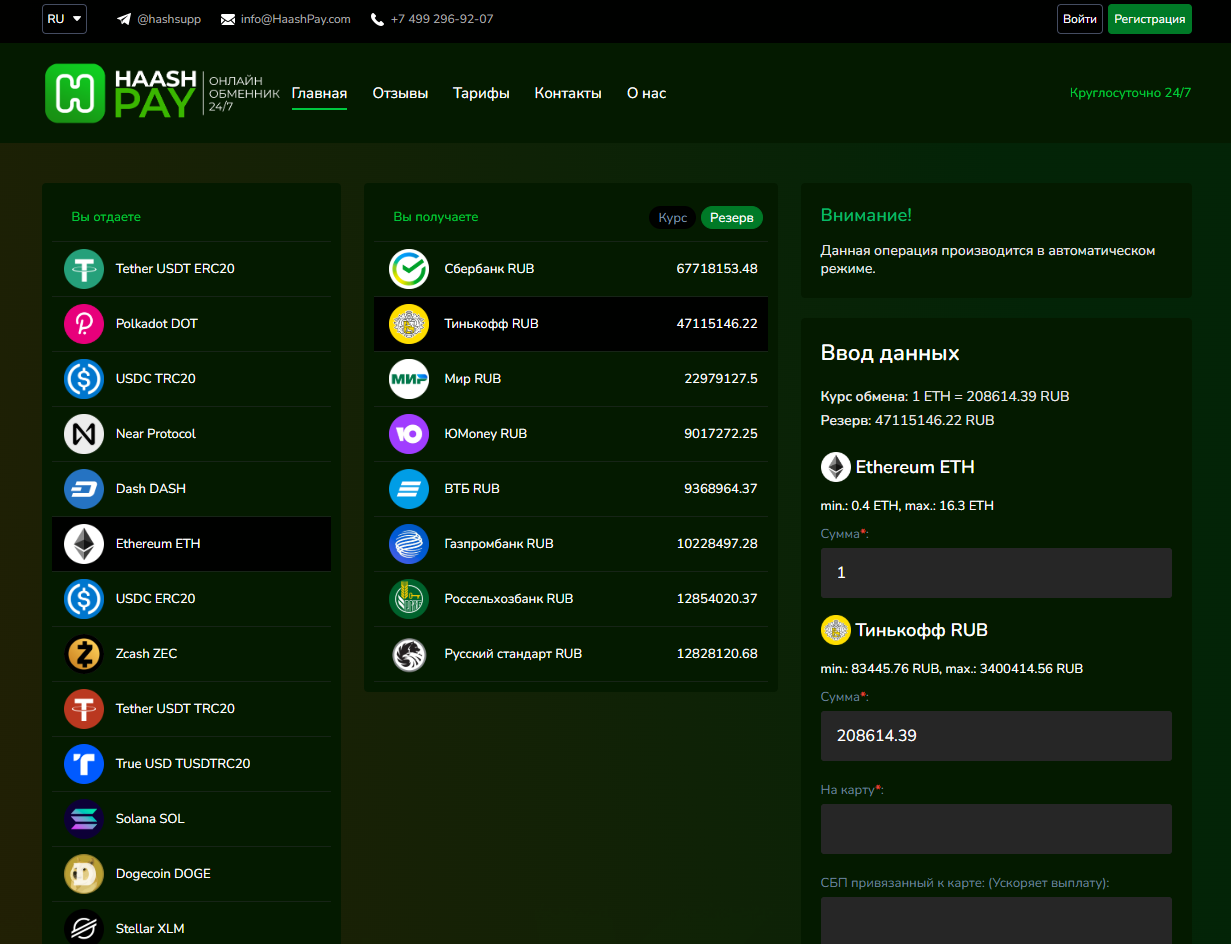
Task: Select the True USD TUSDTRC20 icon
Action: (84, 764)
